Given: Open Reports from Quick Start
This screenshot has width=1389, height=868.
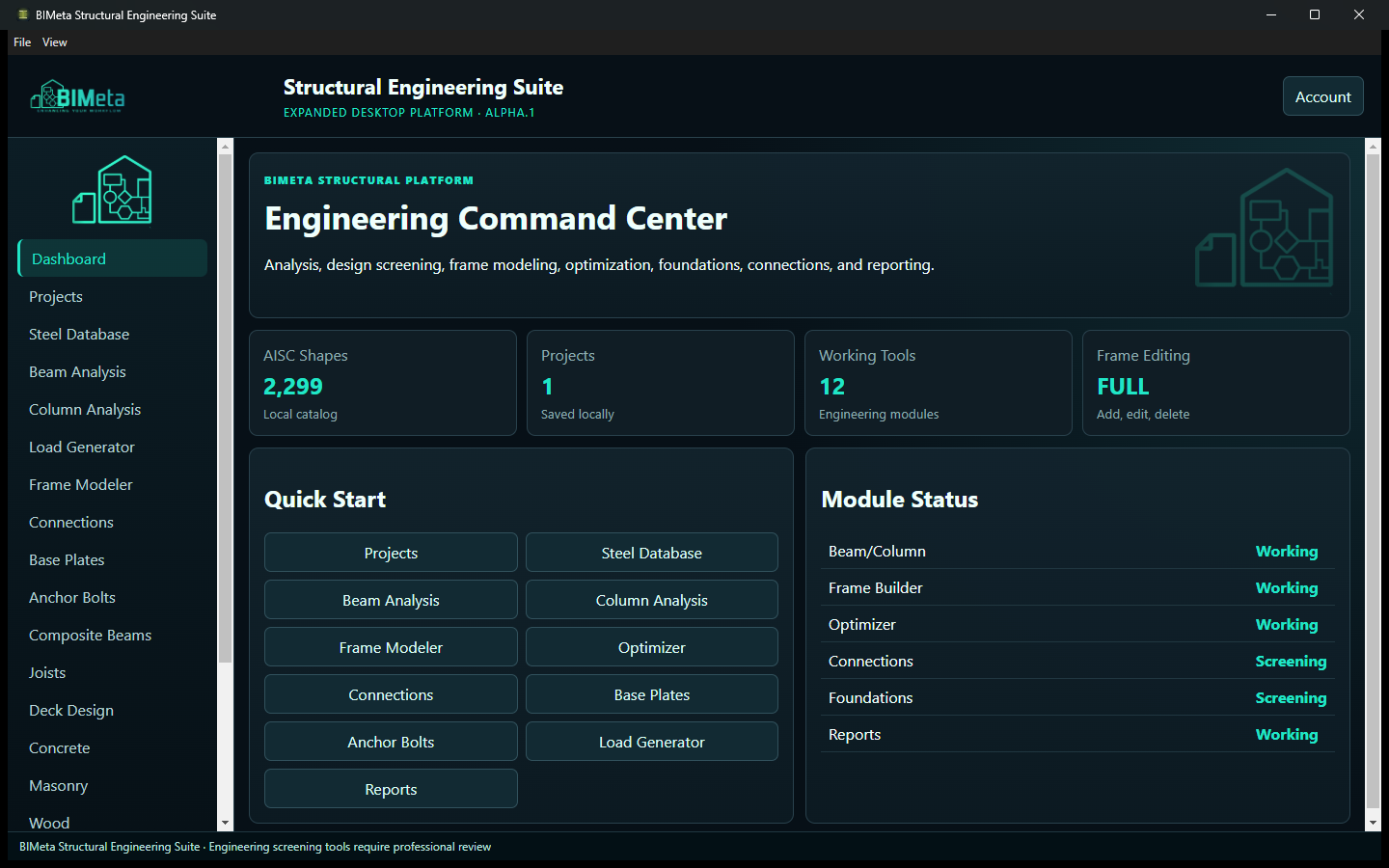Looking at the screenshot, I should click(x=391, y=789).
